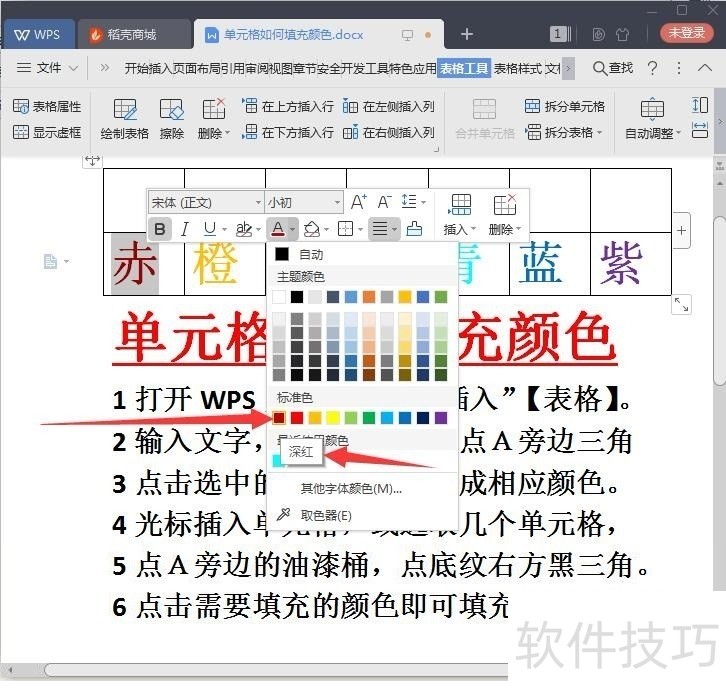
Task: Click the format painter brush in mini toolbar
Action: pyautogui.click(x=414, y=229)
